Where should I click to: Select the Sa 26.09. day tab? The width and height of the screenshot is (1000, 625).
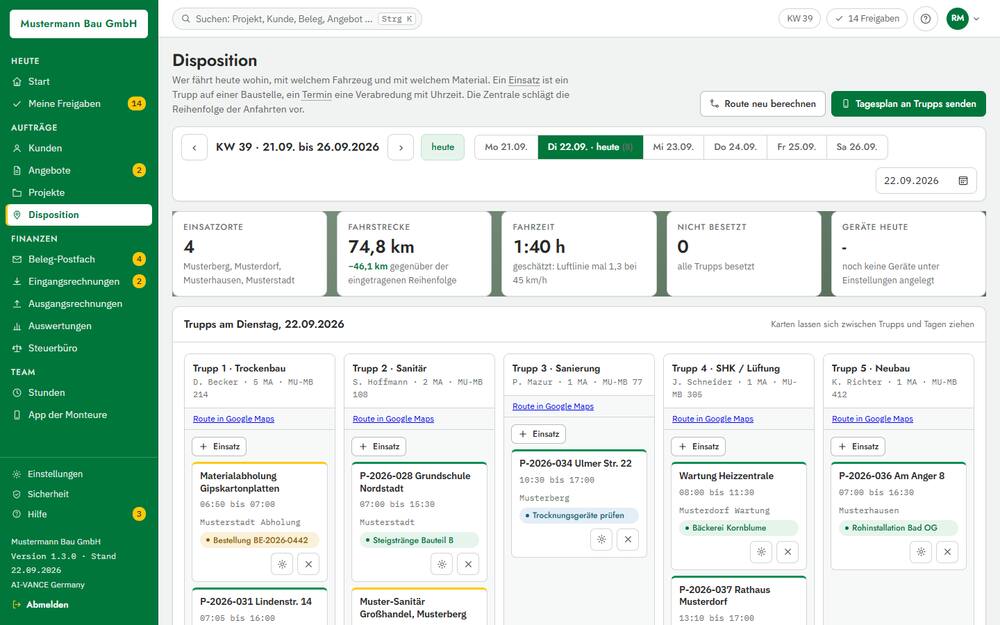click(x=857, y=147)
